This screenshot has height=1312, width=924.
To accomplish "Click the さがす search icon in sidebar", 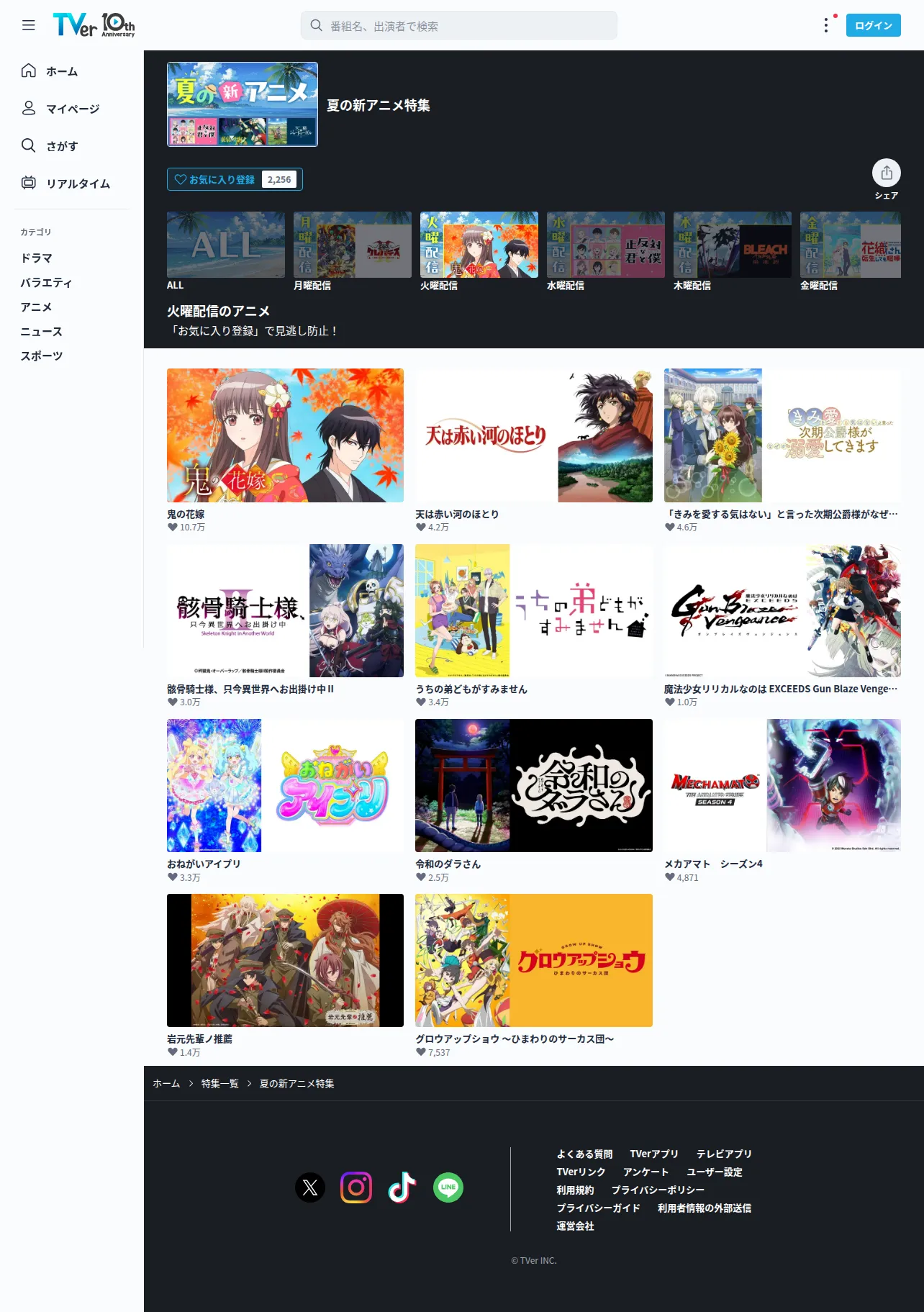I will click(29, 145).
